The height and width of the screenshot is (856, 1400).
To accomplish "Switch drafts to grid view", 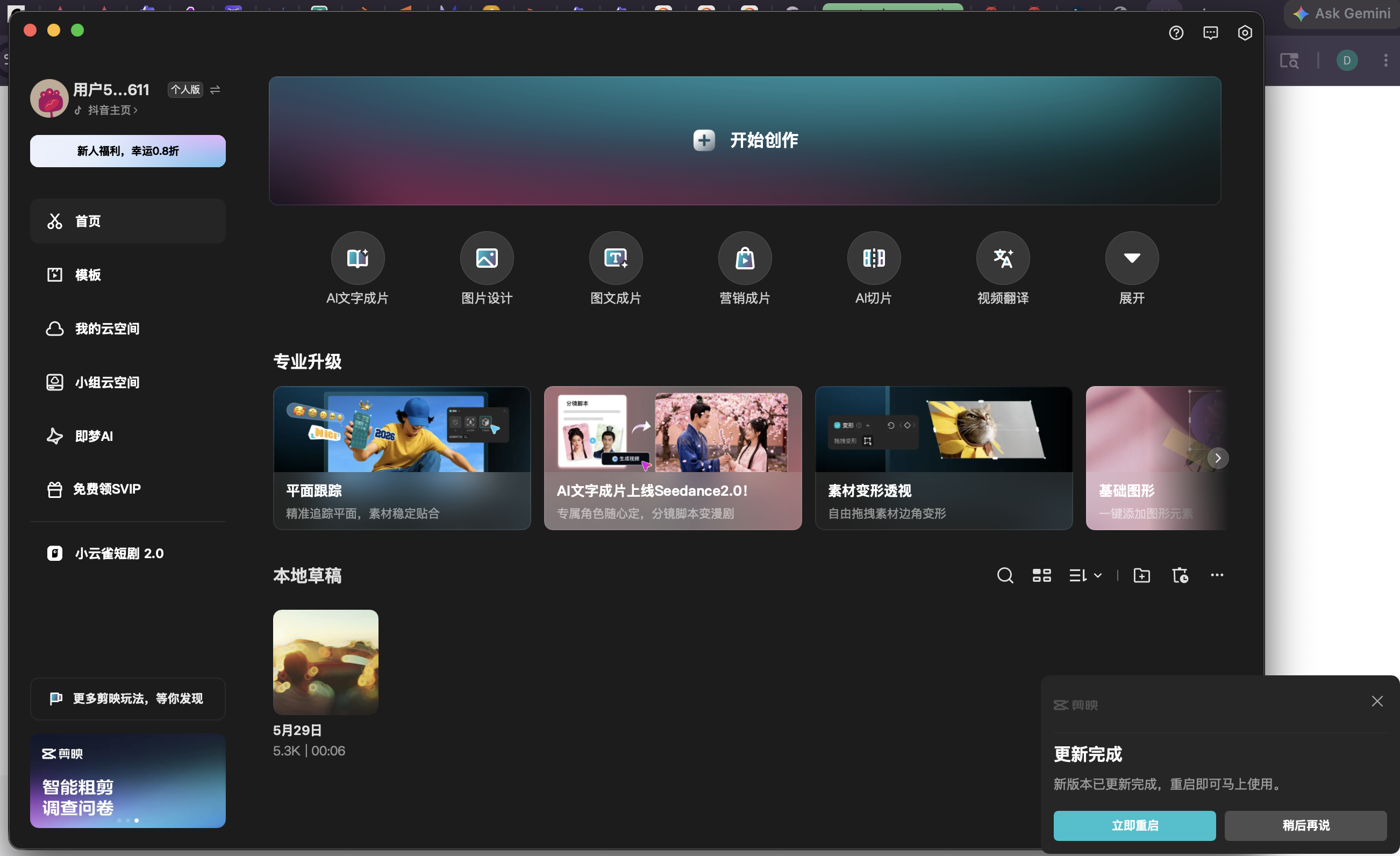I will tap(1041, 575).
